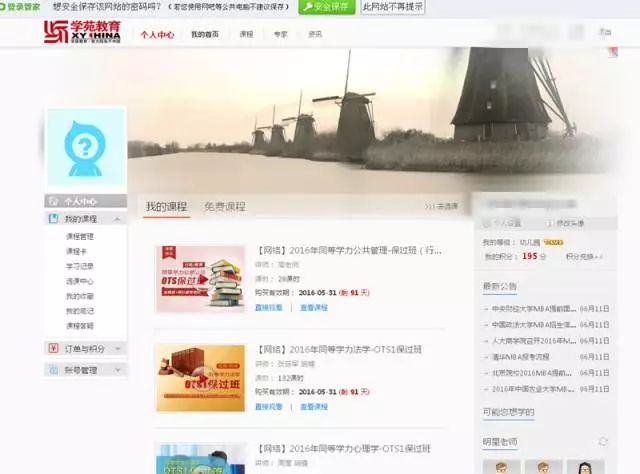
Task: Click the 195 points value
Action: click(x=530, y=256)
